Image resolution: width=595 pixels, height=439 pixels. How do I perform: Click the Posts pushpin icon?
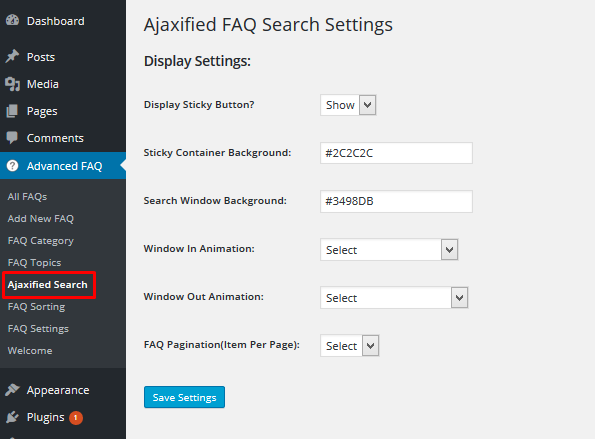click(x=12, y=57)
